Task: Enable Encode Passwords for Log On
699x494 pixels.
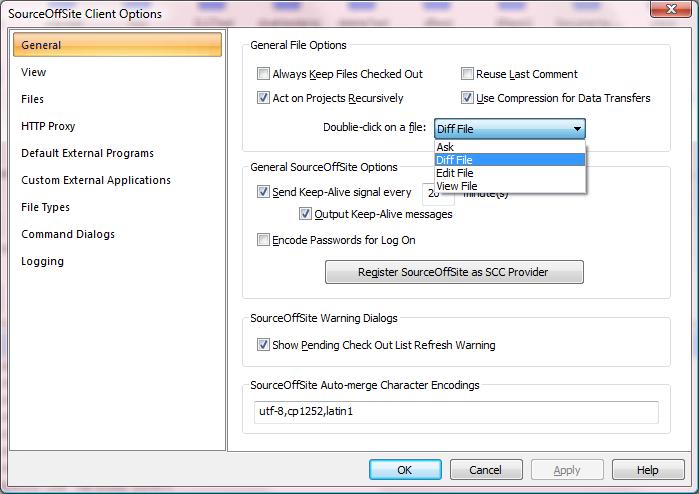Action: point(264,240)
